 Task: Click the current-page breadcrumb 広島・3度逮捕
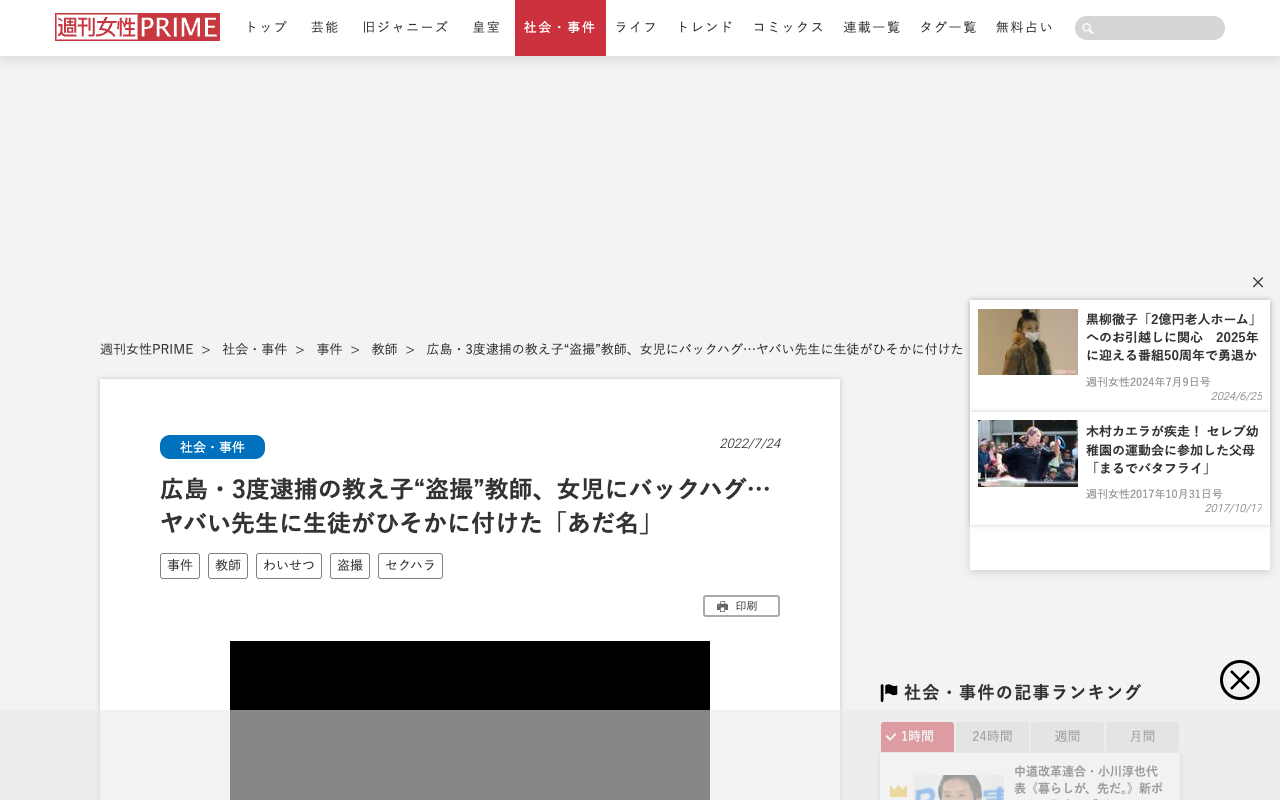click(695, 349)
